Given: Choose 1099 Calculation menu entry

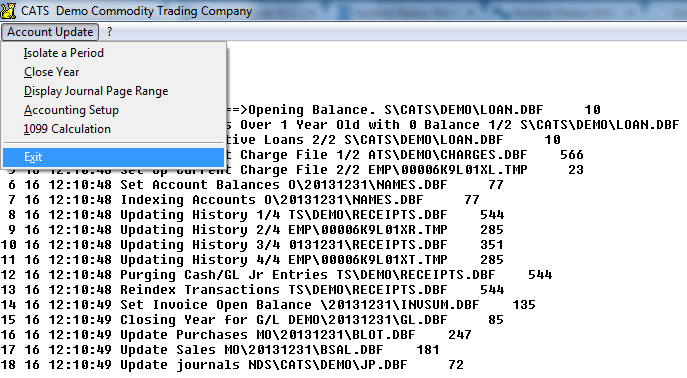Looking at the screenshot, I should coord(67,129).
